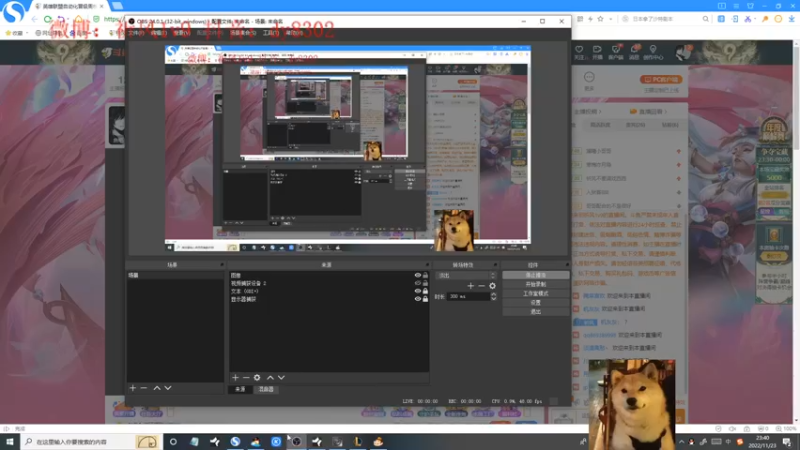Enable 工作室模式 button
Screen dimensions: 800x450
(x=536, y=293)
